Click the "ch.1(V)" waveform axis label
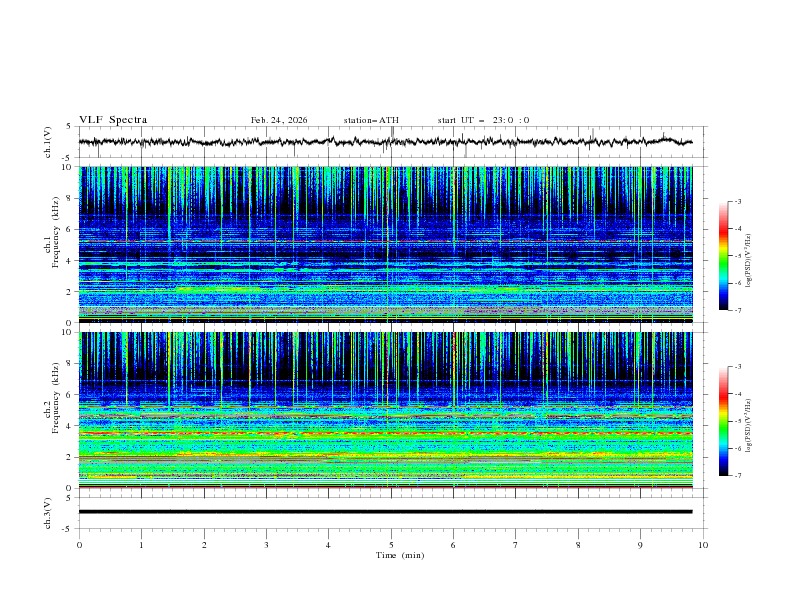Viewport: 792px width, 612px height. 48,142
